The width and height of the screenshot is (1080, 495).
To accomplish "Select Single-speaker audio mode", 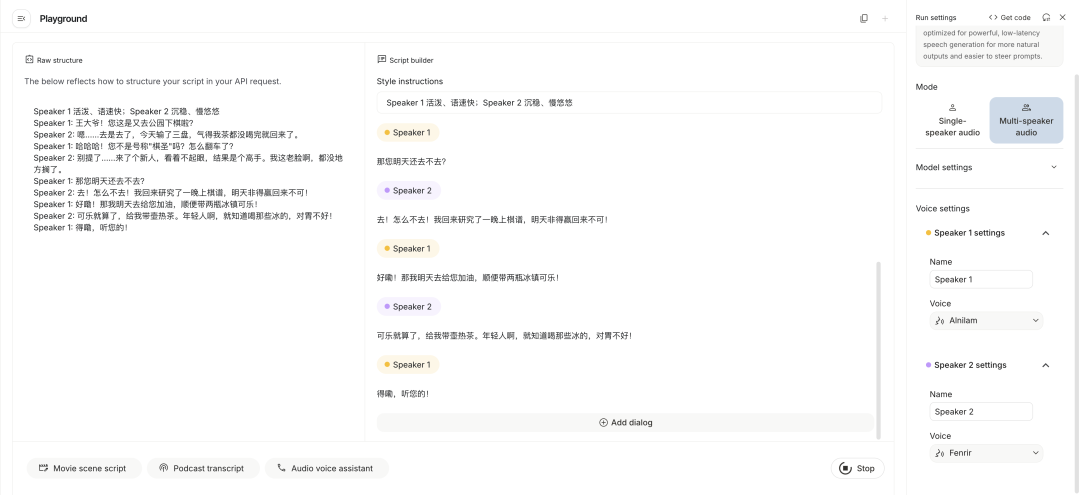I will (952, 120).
